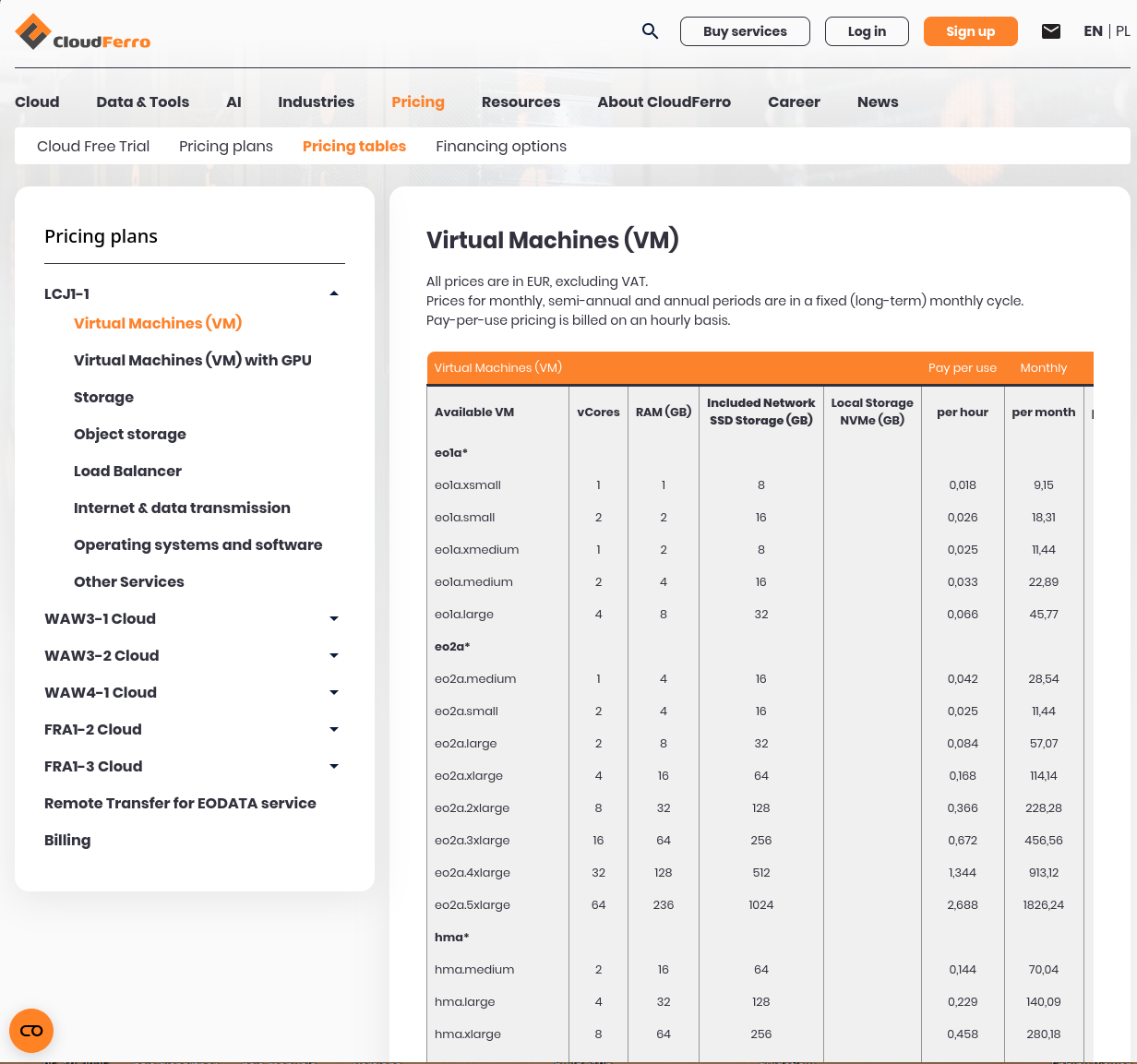Open About CloudFerro menu
The image size is (1137, 1064).
click(664, 102)
